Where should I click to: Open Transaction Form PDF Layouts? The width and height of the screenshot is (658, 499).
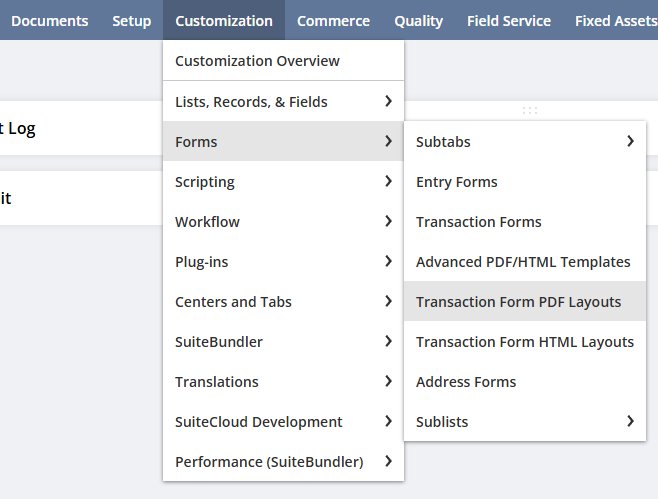click(525, 302)
